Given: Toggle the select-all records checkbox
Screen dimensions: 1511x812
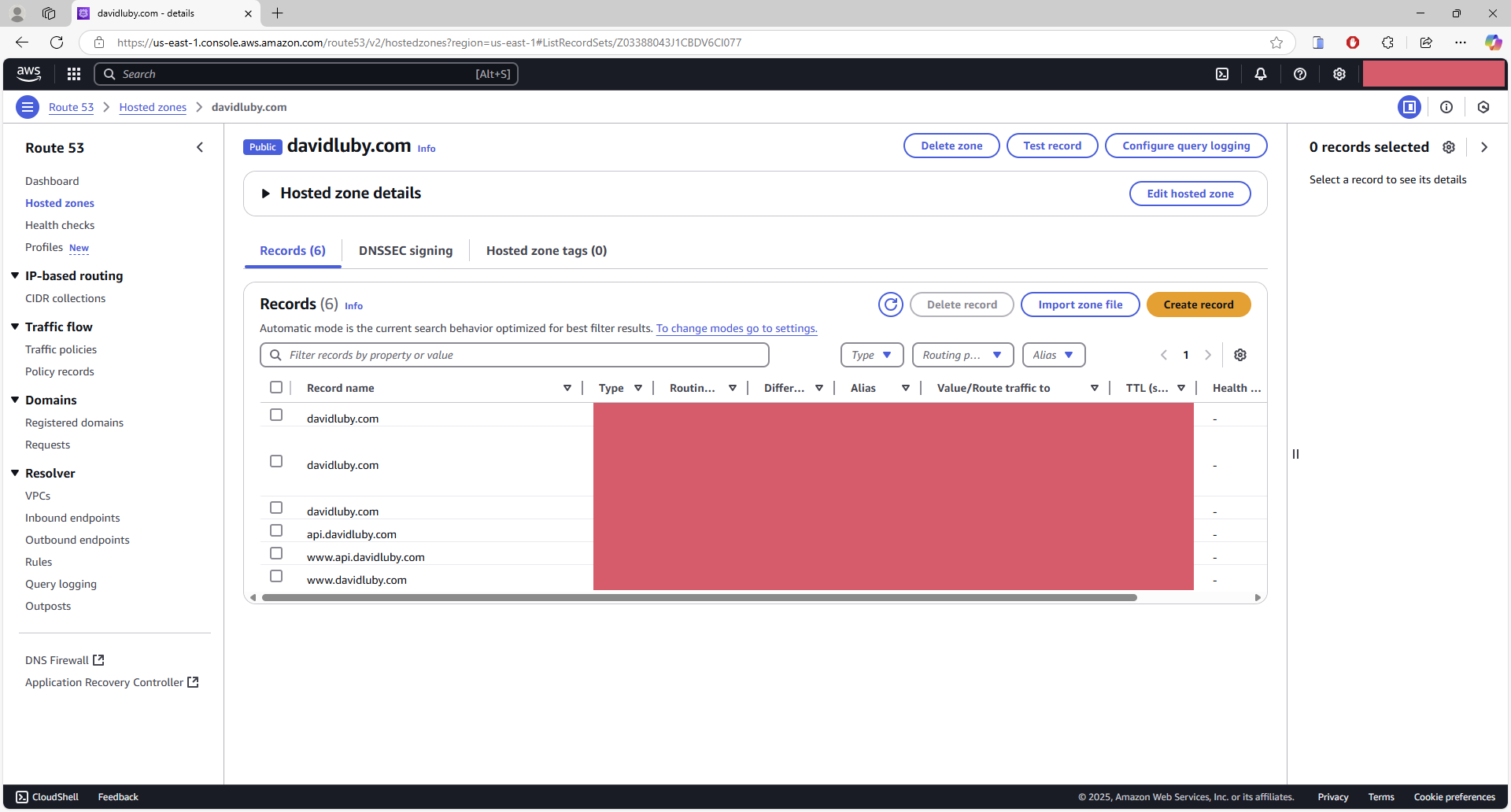Looking at the screenshot, I should (x=276, y=387).
